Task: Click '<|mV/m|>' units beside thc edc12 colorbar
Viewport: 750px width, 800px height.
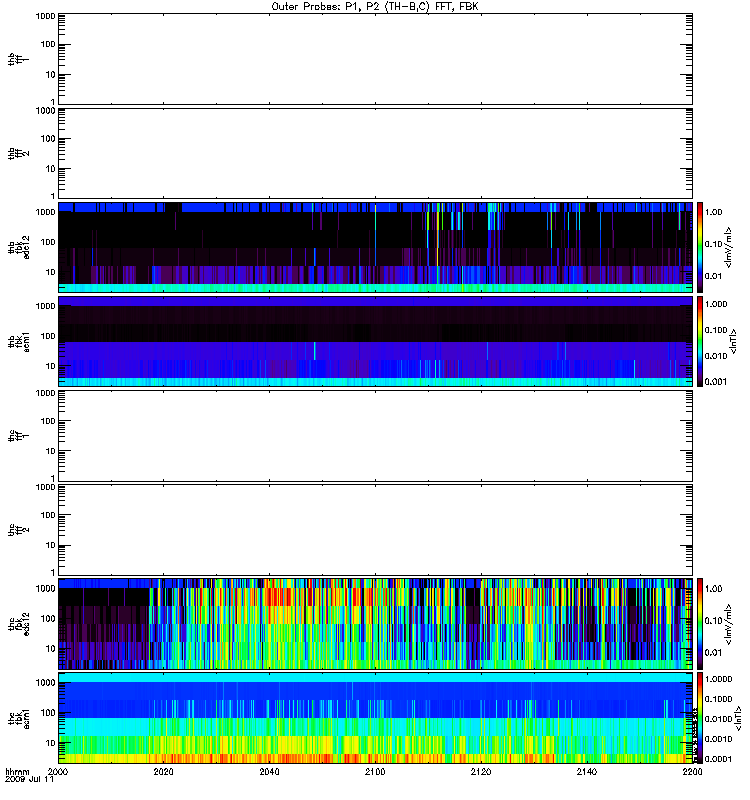Action: tap(729, 624)
